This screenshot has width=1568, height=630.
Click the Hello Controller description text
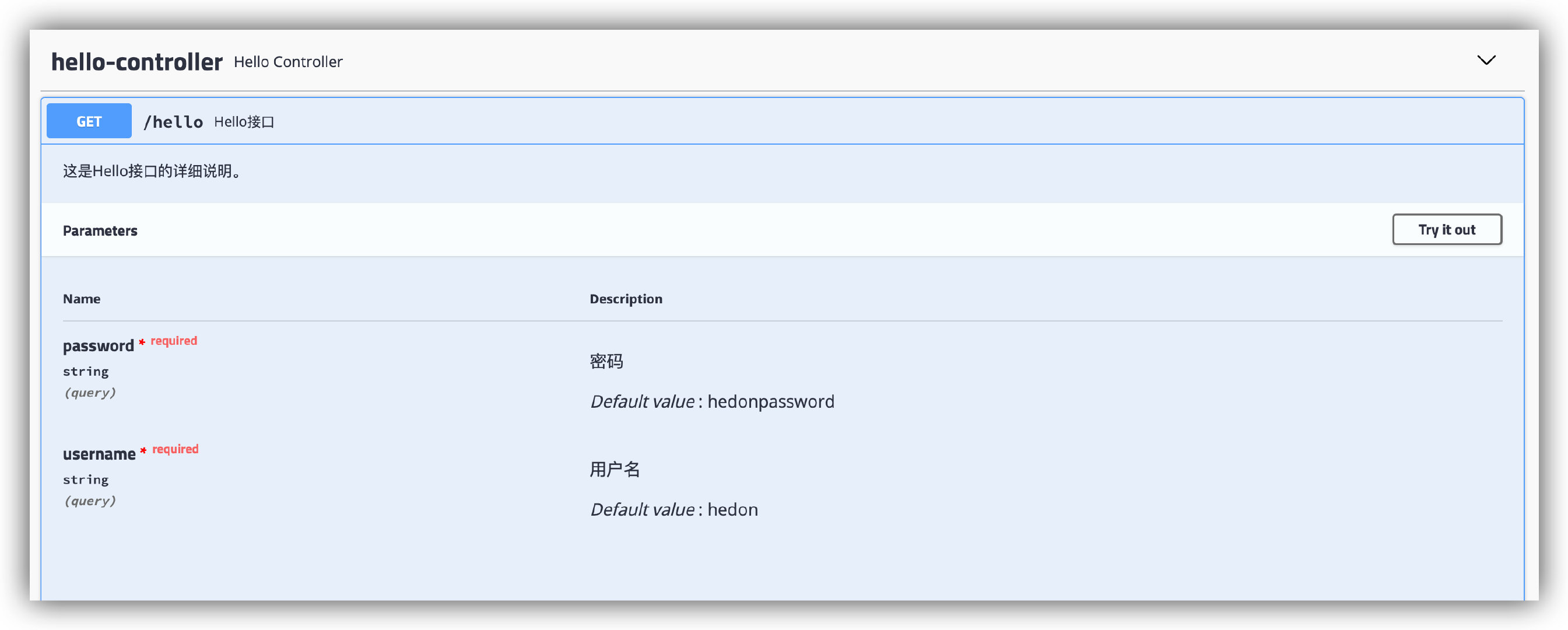coord(288,62)
